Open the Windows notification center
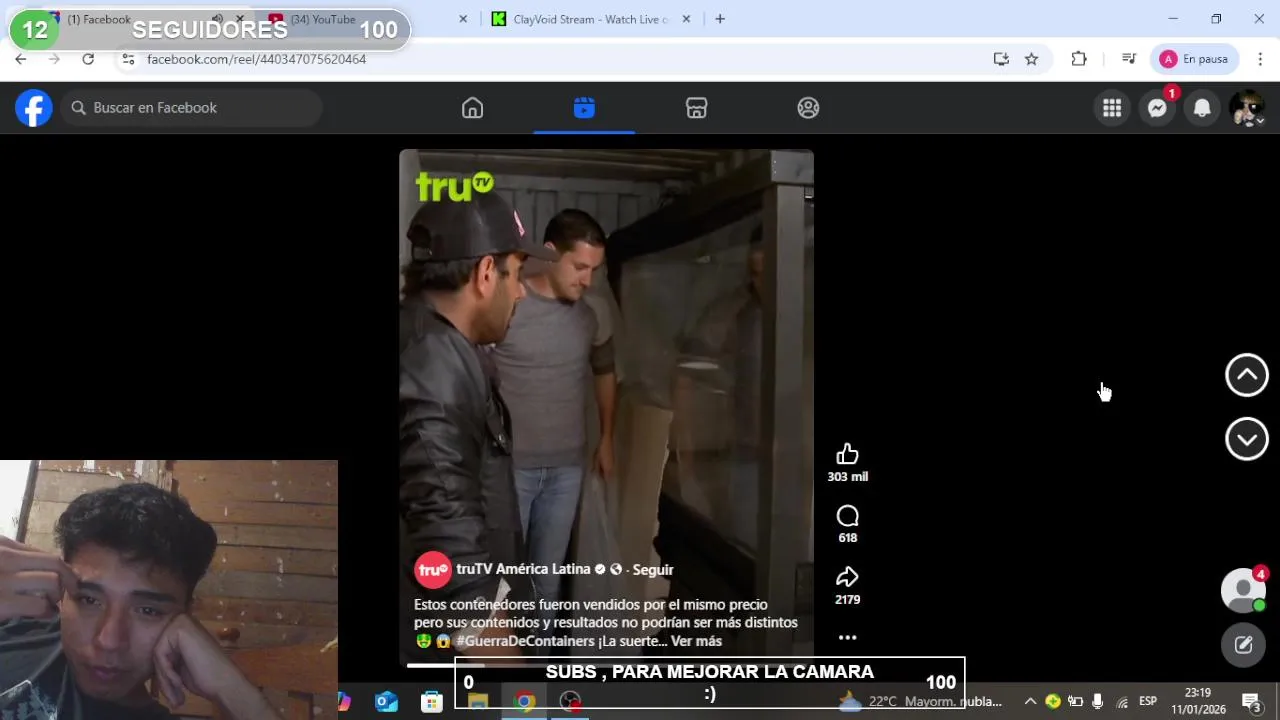1280x720 pixels. tap(1250, 702)
